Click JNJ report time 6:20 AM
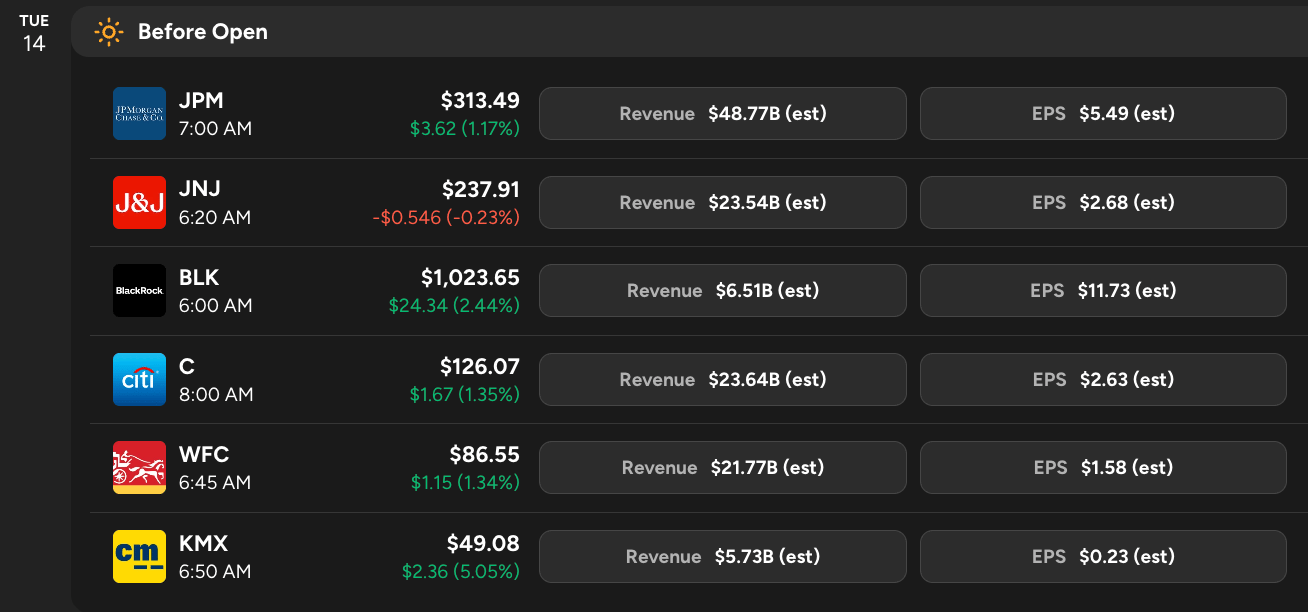This screenshot has width=1308, height=612. point(215,217)
